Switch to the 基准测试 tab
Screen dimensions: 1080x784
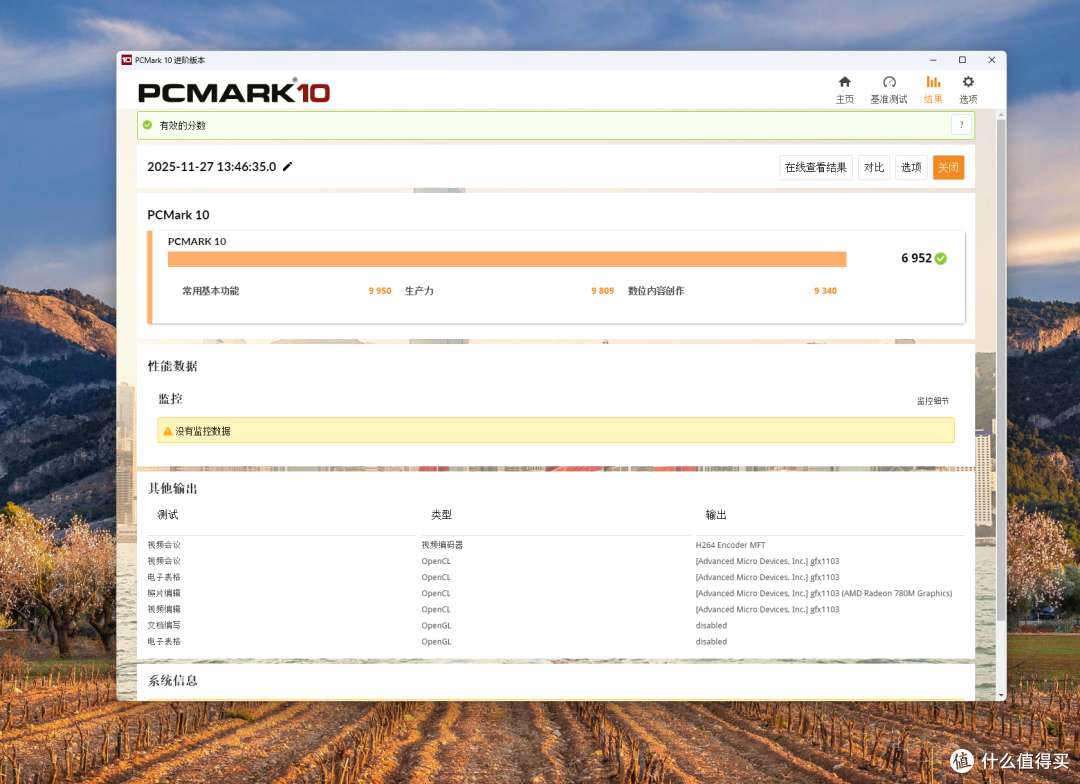click(x=889, y=90)
